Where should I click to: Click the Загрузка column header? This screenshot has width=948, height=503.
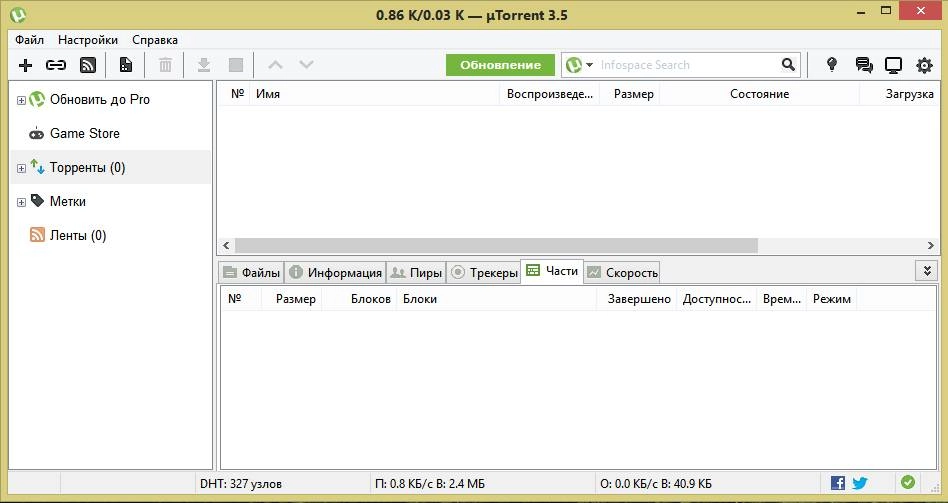click(x=900, y=94)
